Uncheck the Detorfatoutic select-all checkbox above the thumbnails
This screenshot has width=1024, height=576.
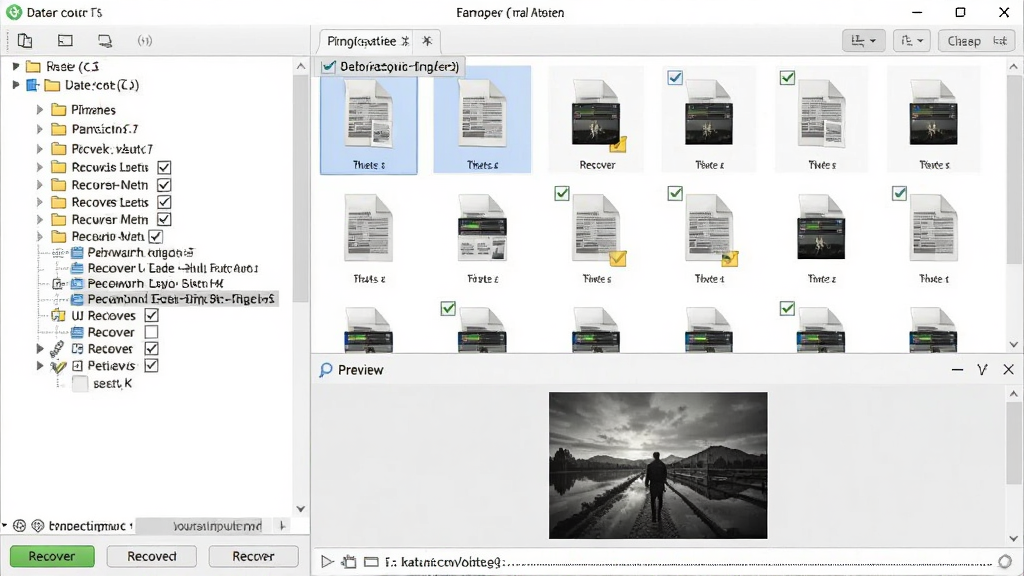[x=328, y=67]
